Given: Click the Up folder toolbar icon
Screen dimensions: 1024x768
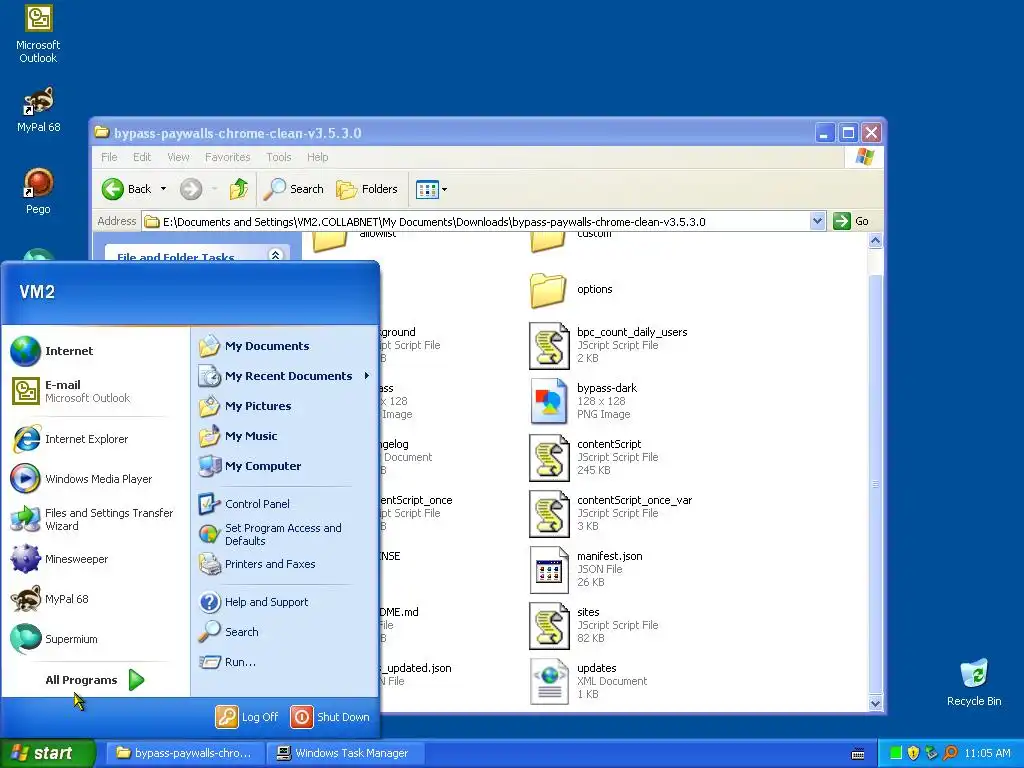Looking at the screenshot, I should click(x=238, y=189).
